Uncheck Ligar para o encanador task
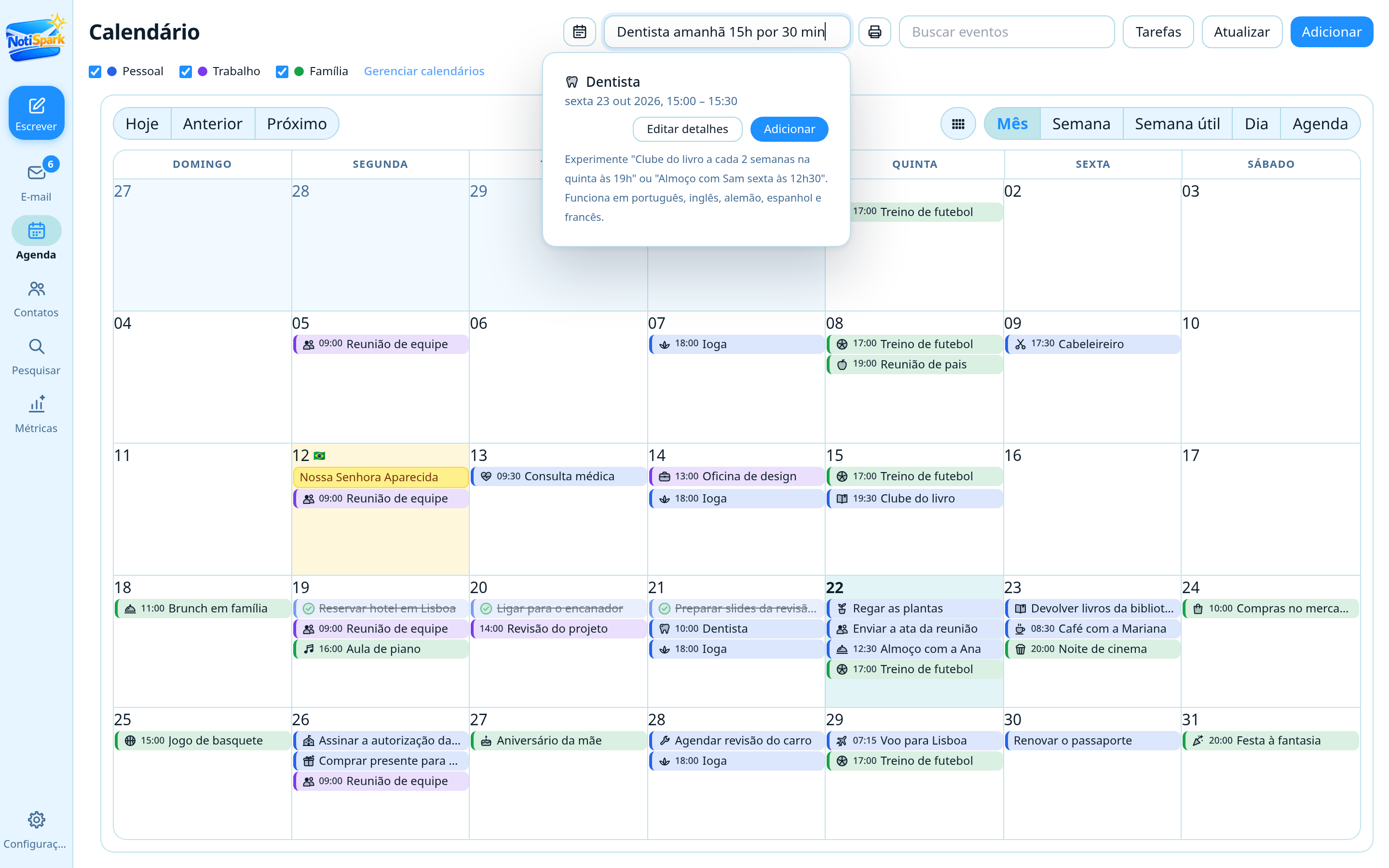Viewport: 1389px width, 868px height. [486, 608]
